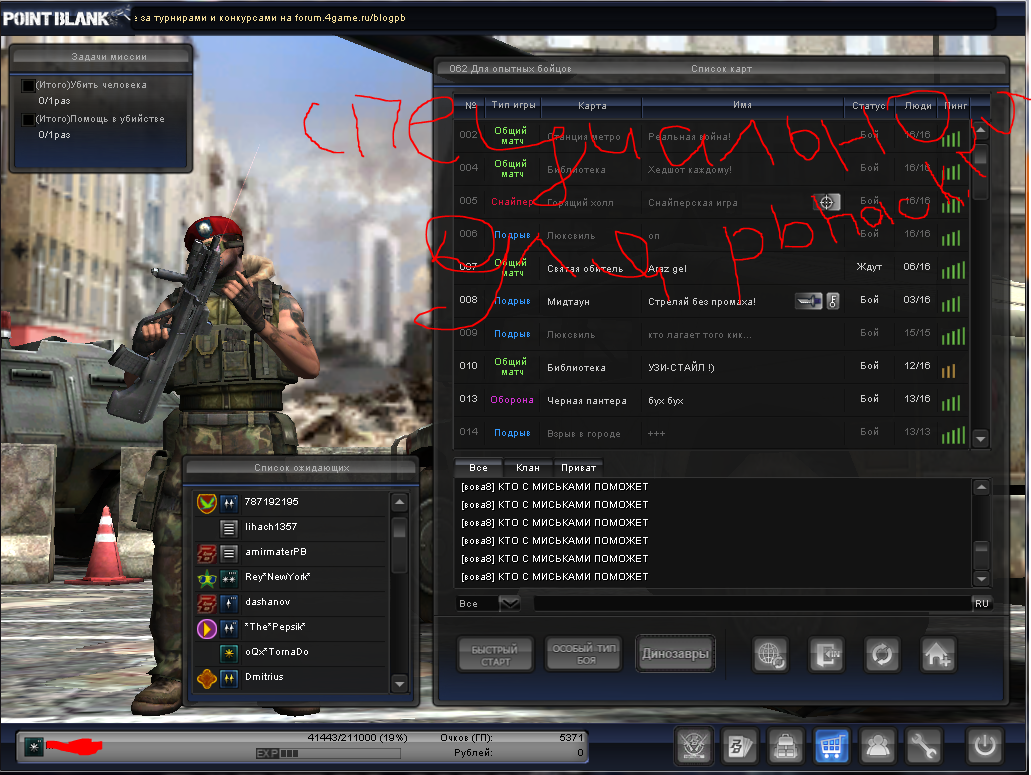Click the 'Особый тип боя' button
The width and height of the screenshot is (1031, 775).
coord(585,653)
